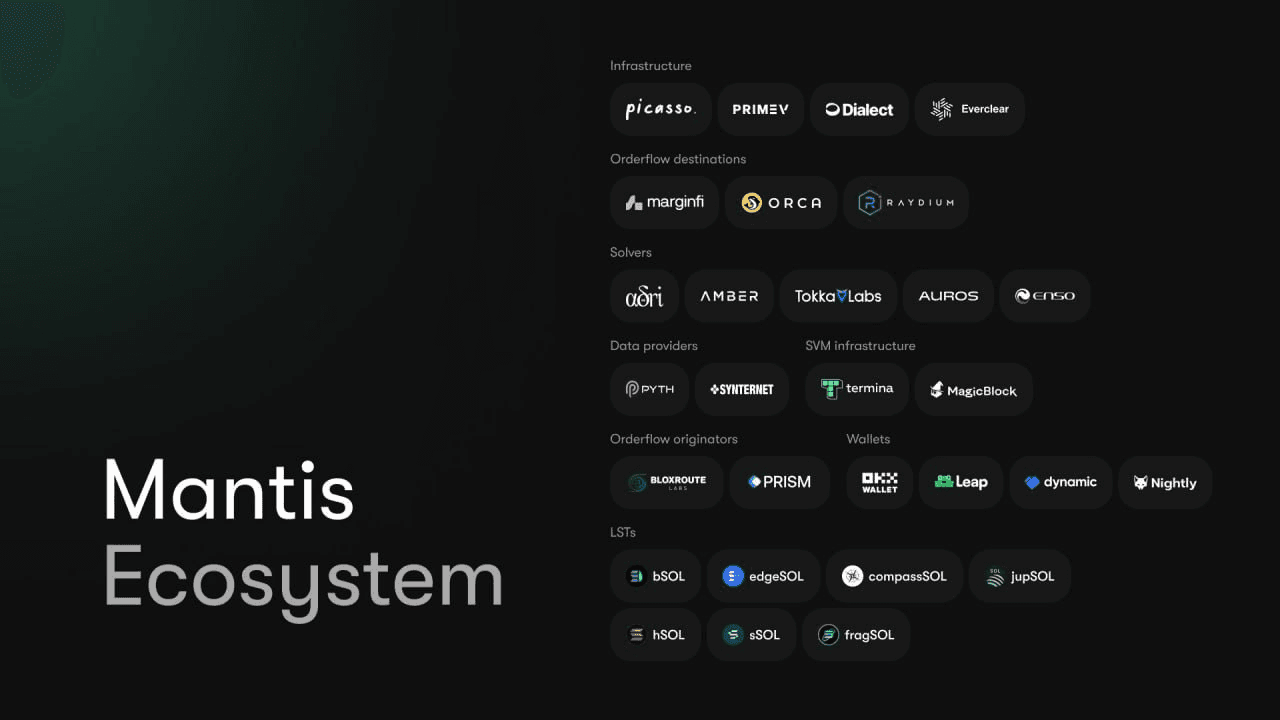1280x720 pixels.
Task: Click the Data providers heading
Action: click(654, 346)
